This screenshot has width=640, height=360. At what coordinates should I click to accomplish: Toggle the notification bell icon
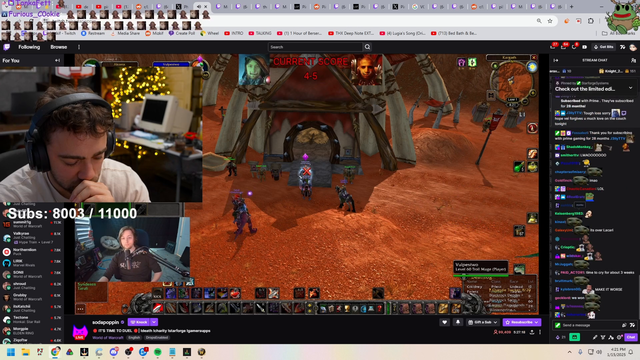click(x=458, y=322)
